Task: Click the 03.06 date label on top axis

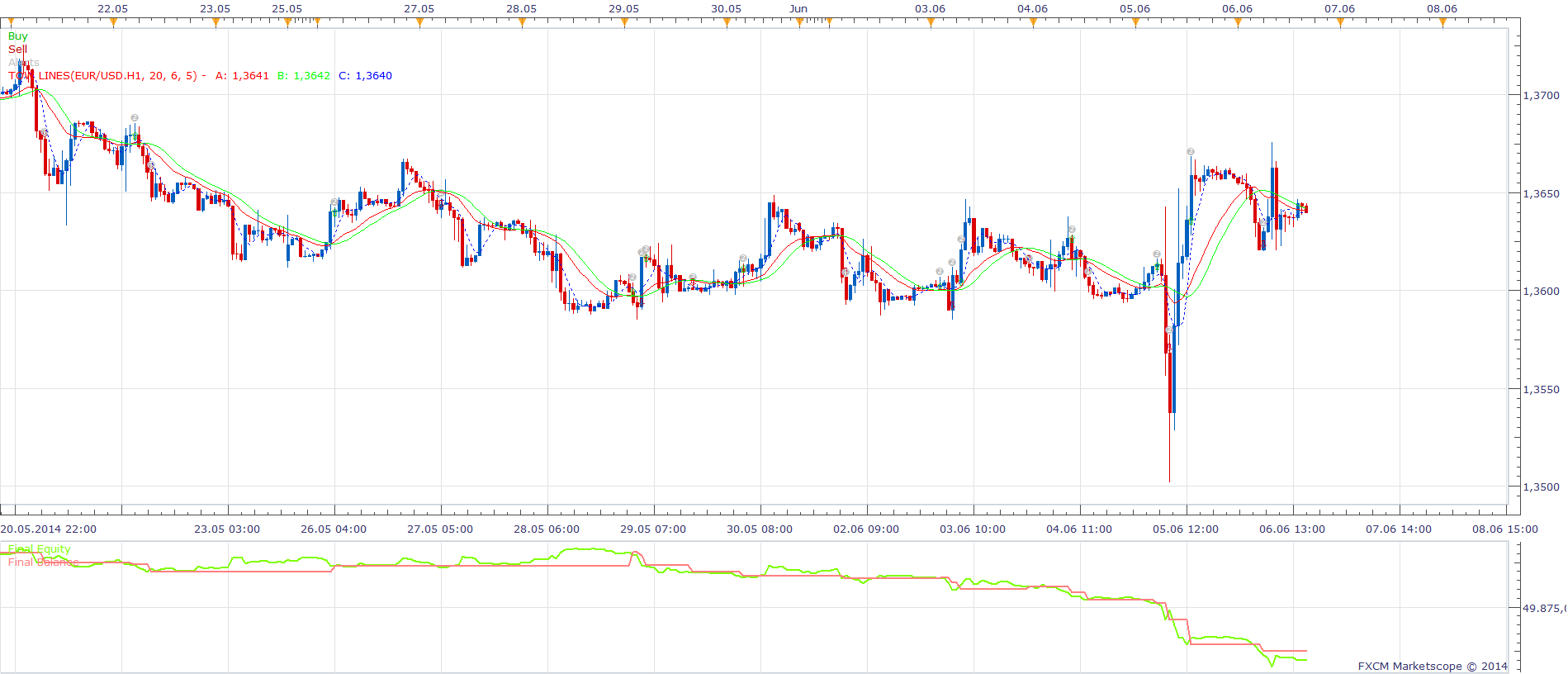Action: coord(931,9)
